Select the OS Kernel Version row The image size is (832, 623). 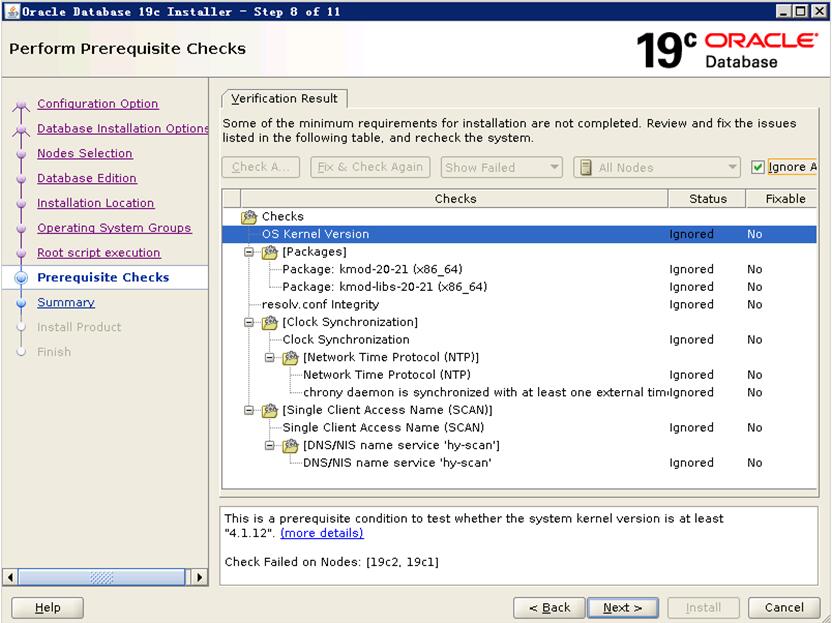click(x=519, y=234)
